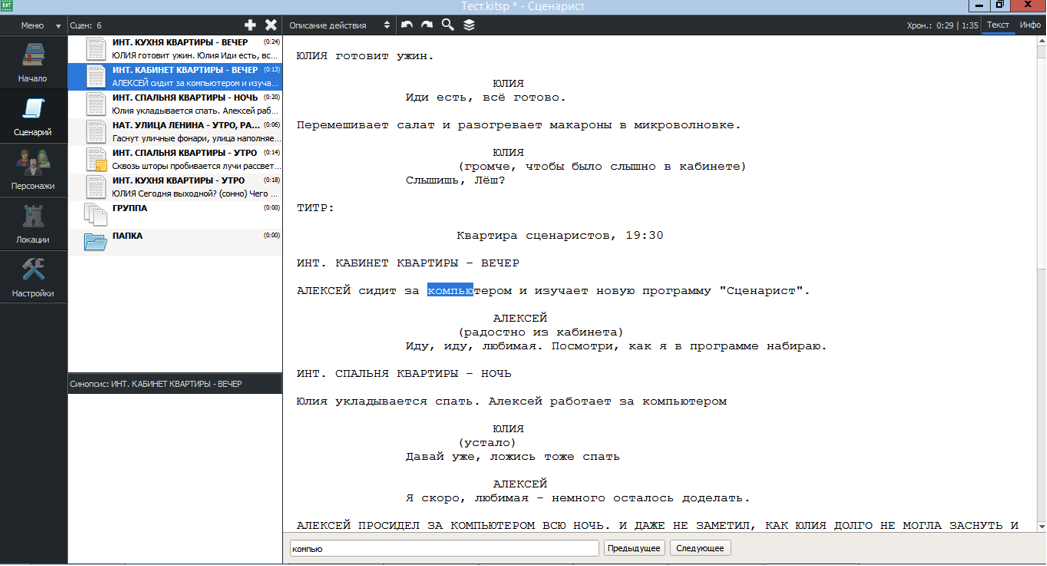
Task: Click the dialogue Иди есть, всё готово.
Action: click(485, 97)
